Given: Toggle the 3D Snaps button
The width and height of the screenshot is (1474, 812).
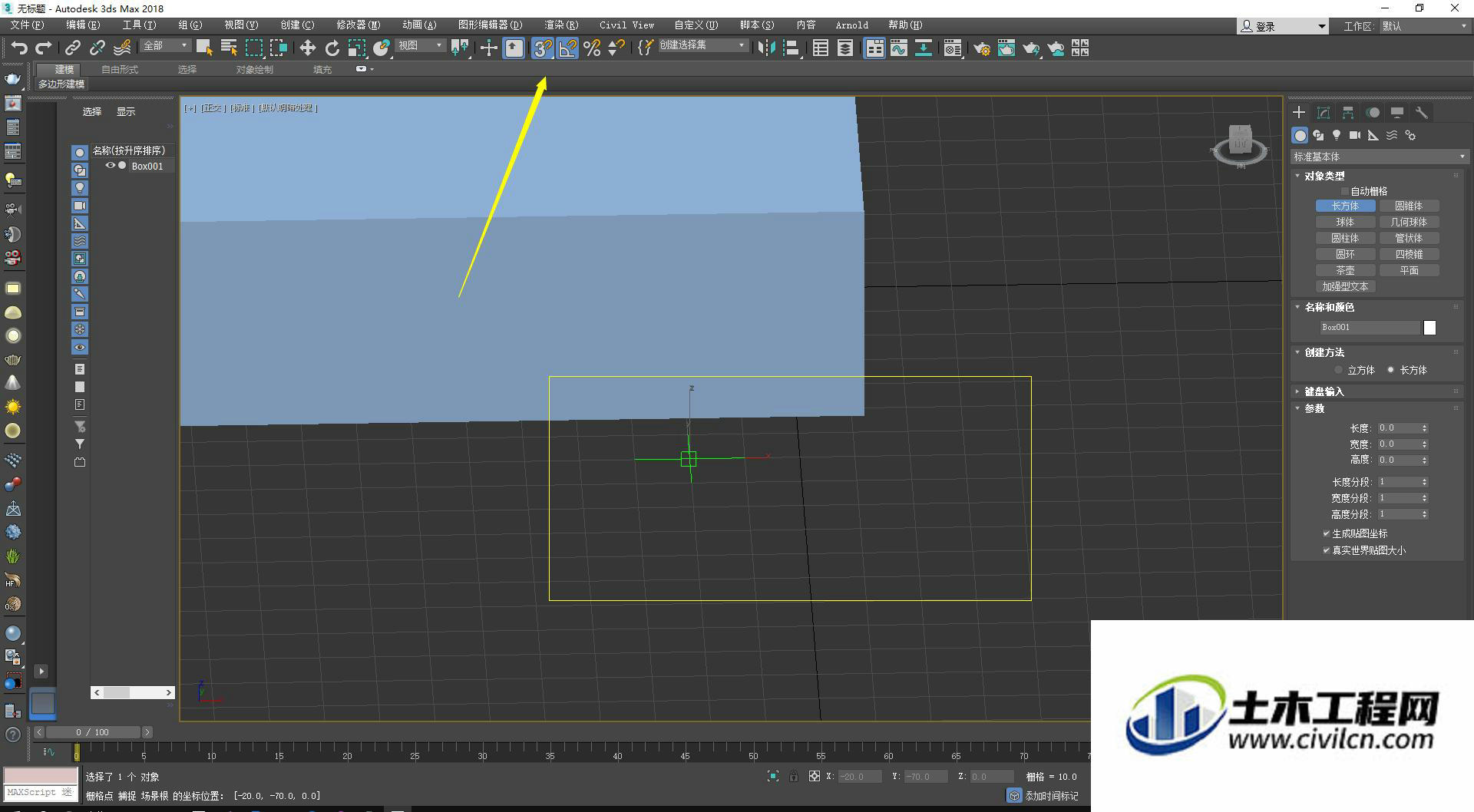Looking at the screenshot, I should point(543,48).
